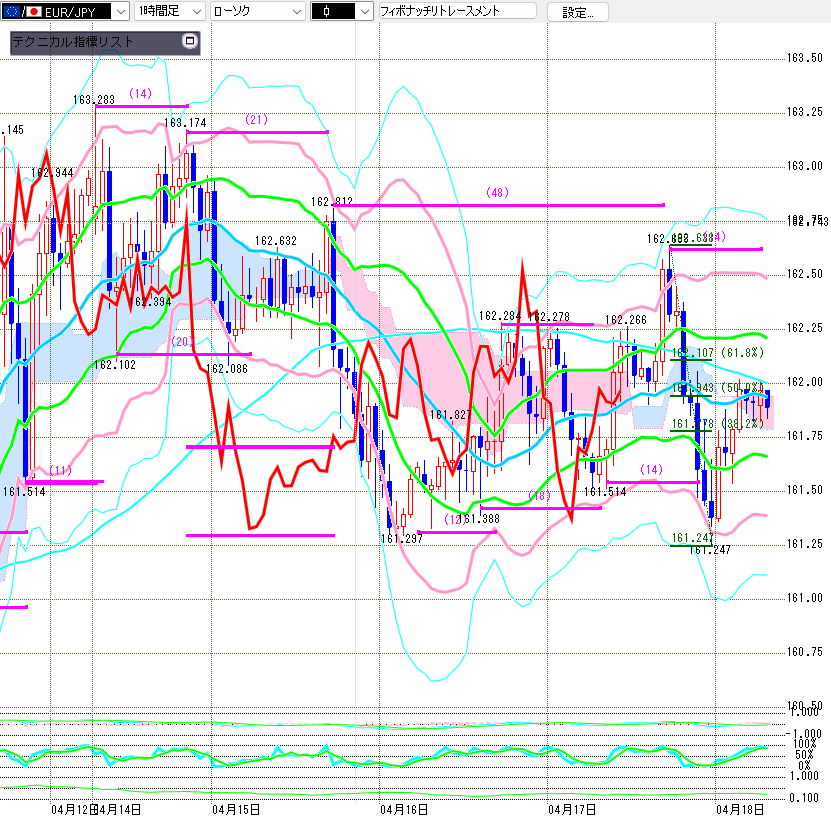Expand the テクニカル指標リスト panel icon
831x816 pixels.
[x=189, y=41]
